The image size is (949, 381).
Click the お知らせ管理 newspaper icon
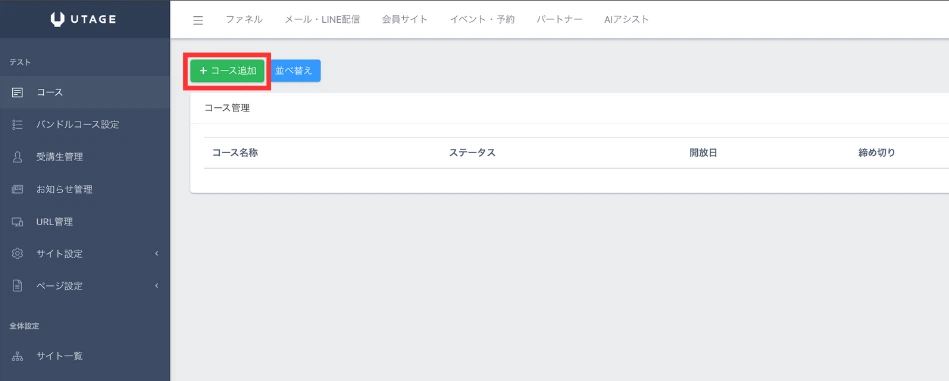18,189
